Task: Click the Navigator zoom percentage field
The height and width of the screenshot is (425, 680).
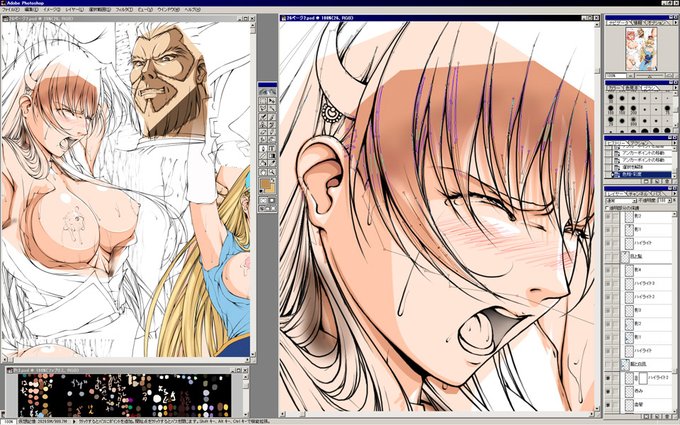Action: 615,76
